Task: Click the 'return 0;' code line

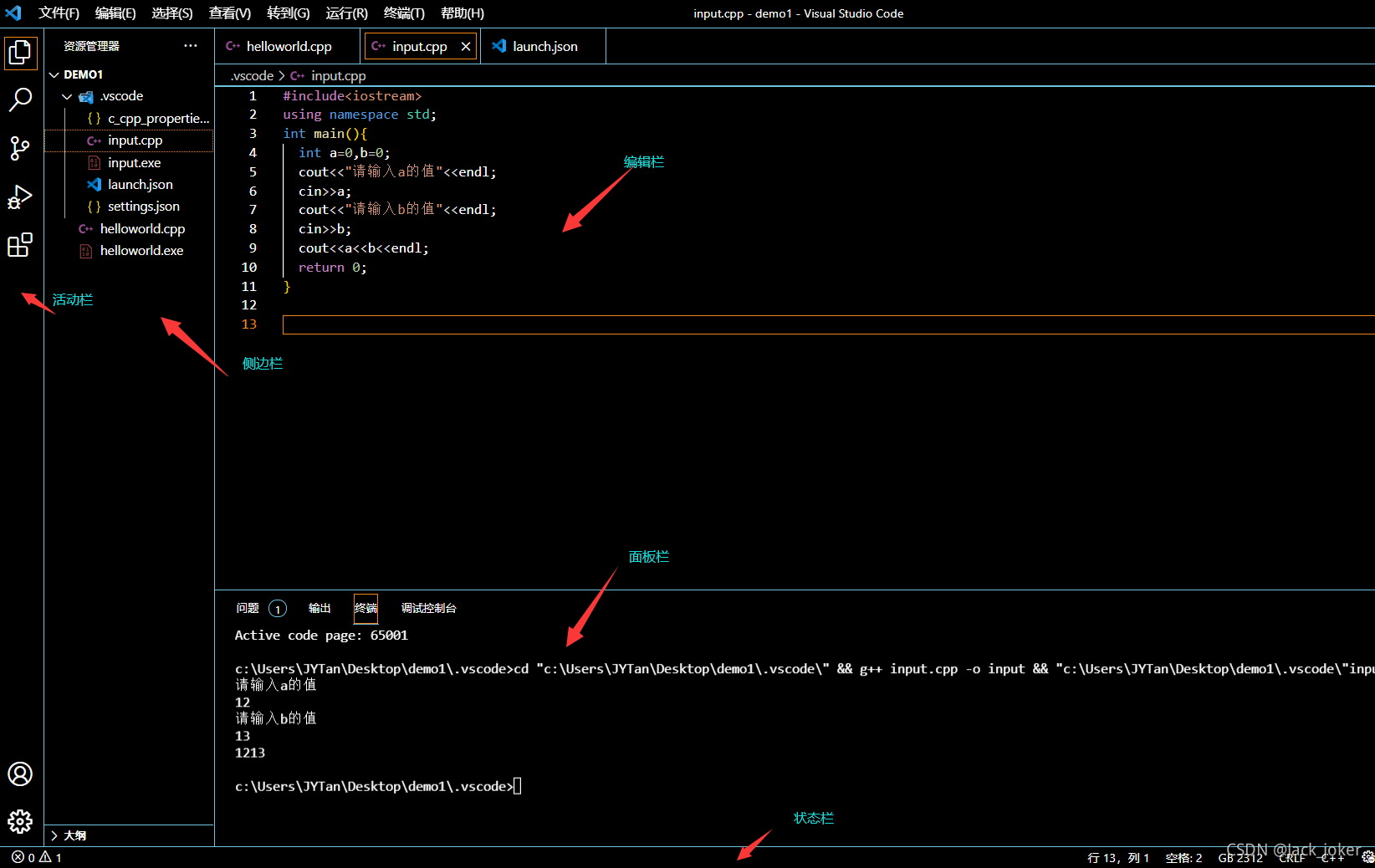Action: coord(333,268)
